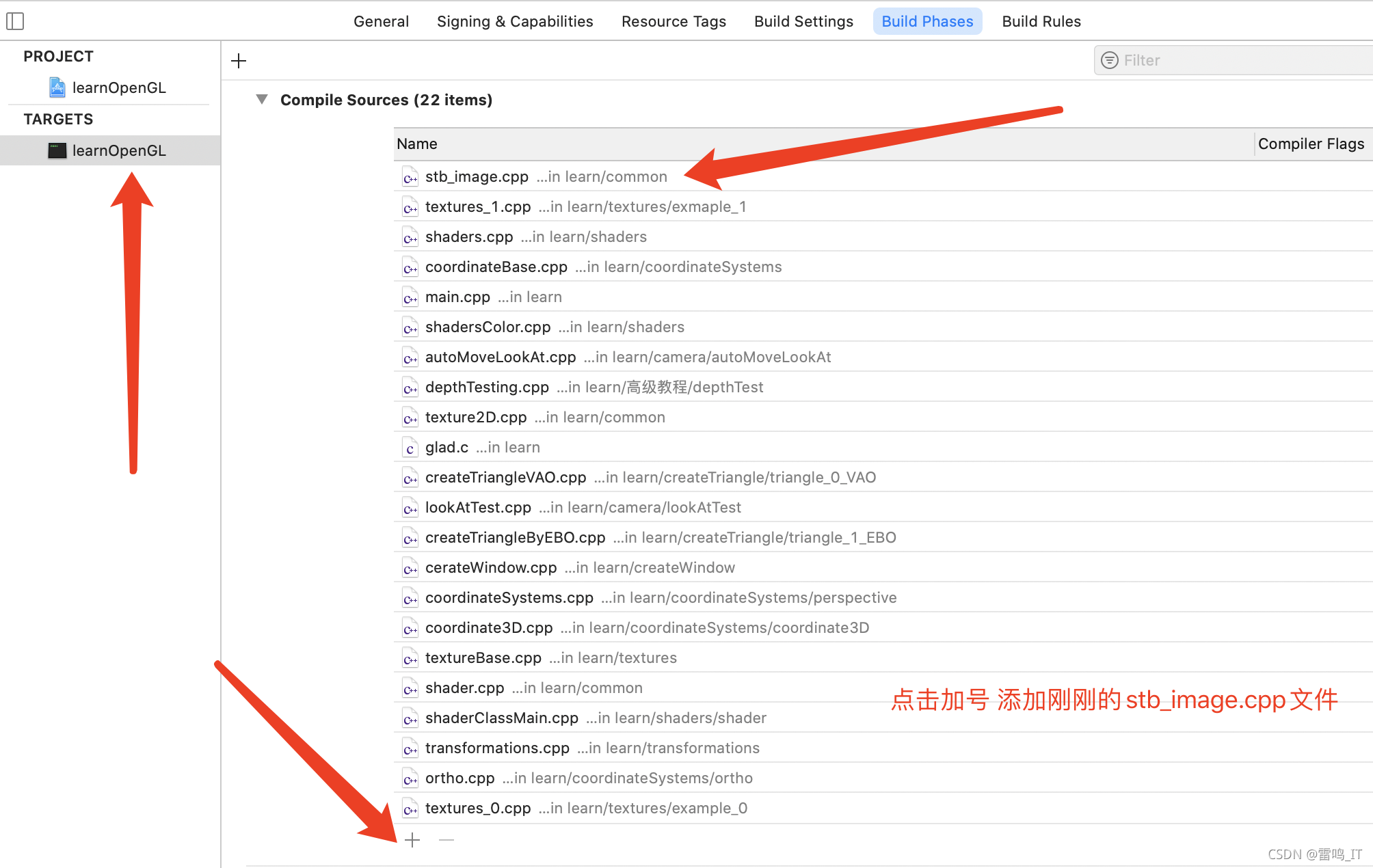Click the C file icon beside glad.c
Viewport: 1373px width, 868px height.
410,447
